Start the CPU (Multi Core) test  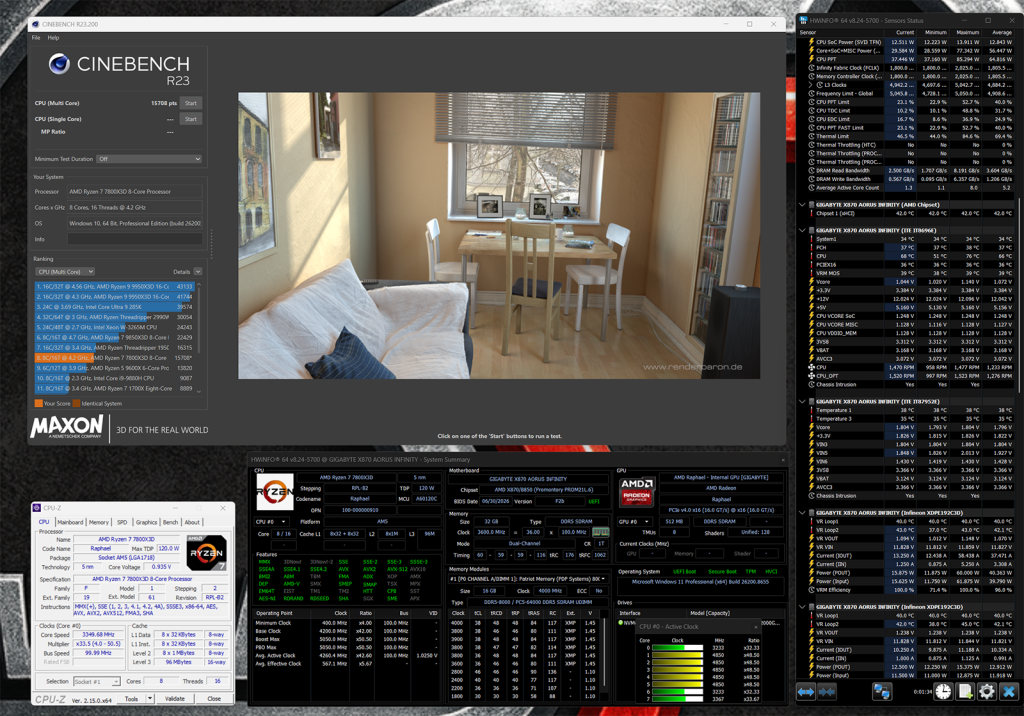[191, 103]
